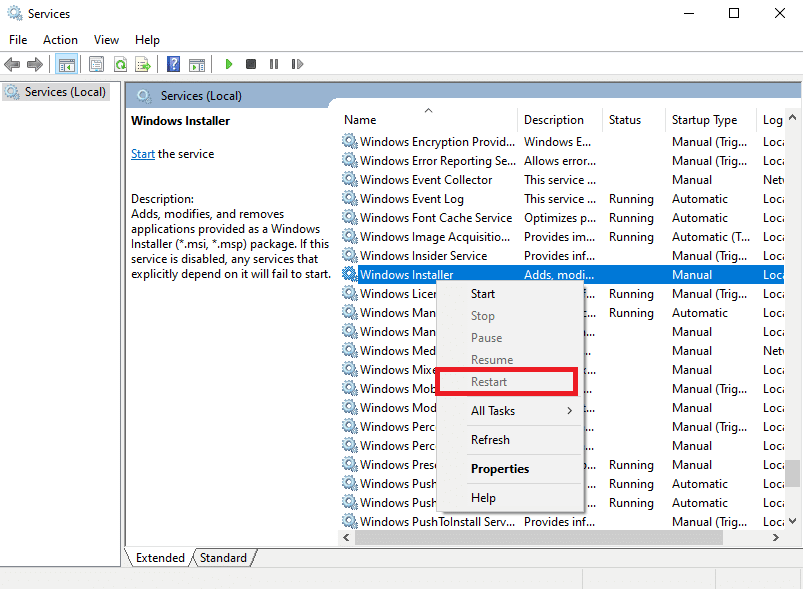
Task: Open the File menu
Action: 18,40
